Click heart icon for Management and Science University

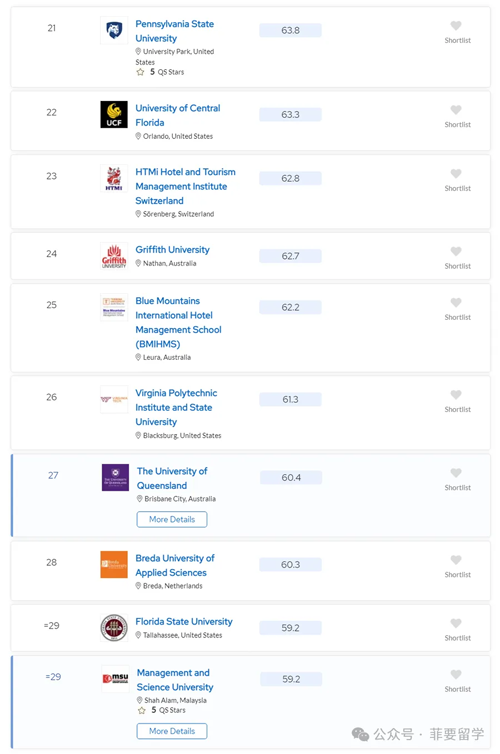[x=456, y=674]
